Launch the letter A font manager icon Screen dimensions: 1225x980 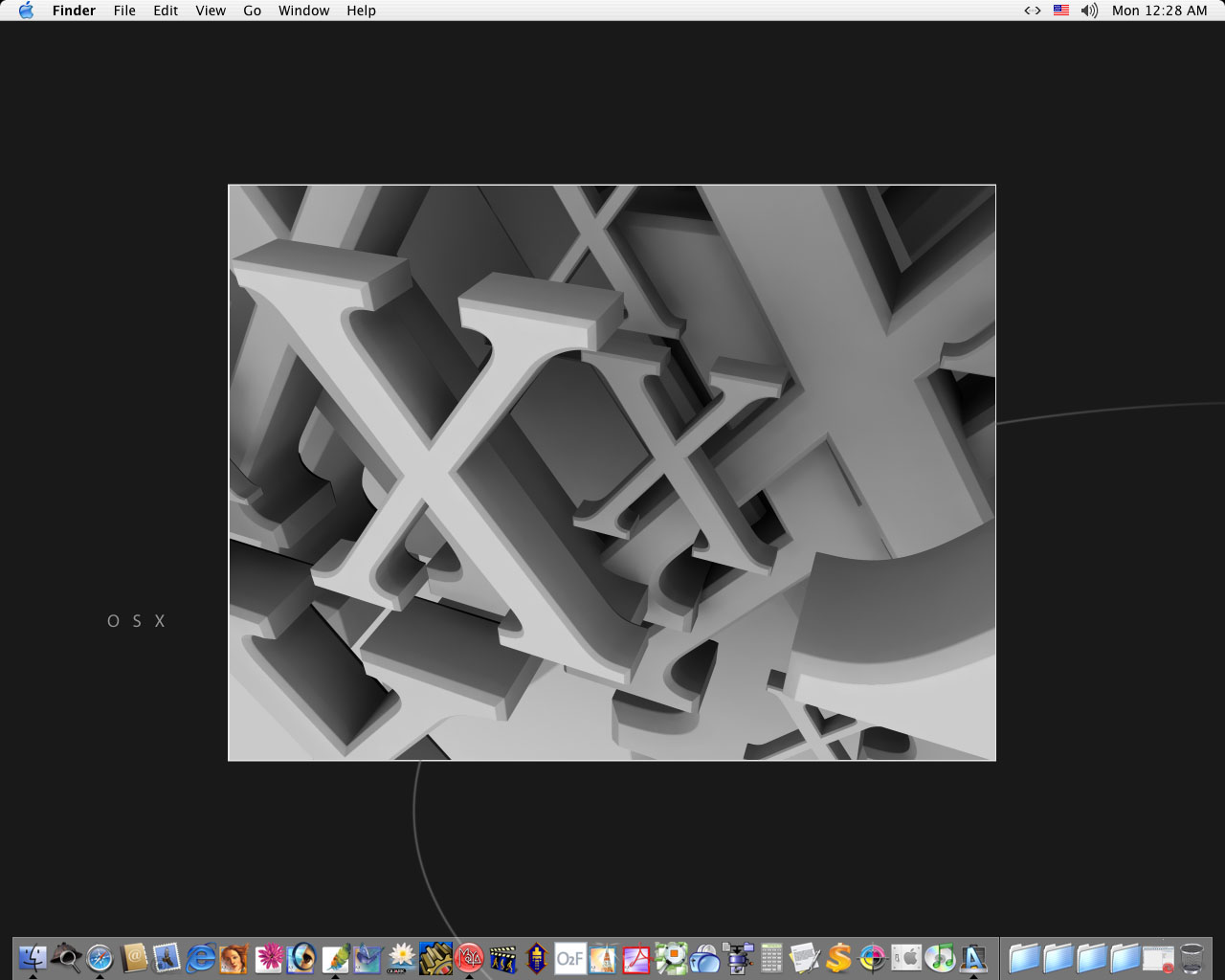pos(973,957)
